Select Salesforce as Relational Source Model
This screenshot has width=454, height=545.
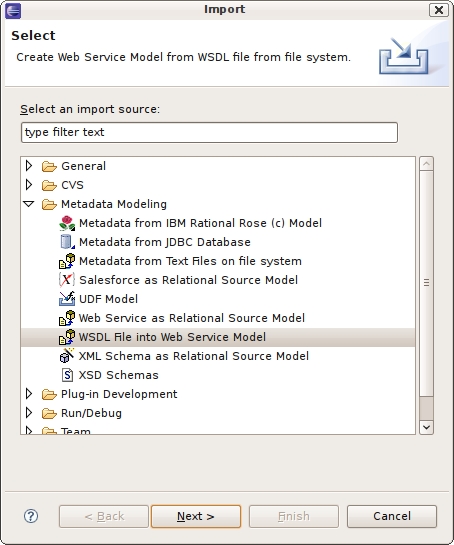[188, 280]
